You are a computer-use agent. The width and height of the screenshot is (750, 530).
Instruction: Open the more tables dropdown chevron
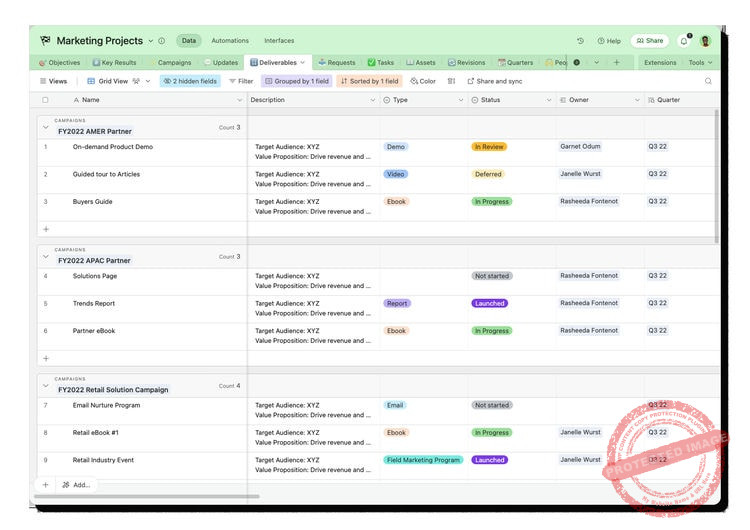point(596,62)
